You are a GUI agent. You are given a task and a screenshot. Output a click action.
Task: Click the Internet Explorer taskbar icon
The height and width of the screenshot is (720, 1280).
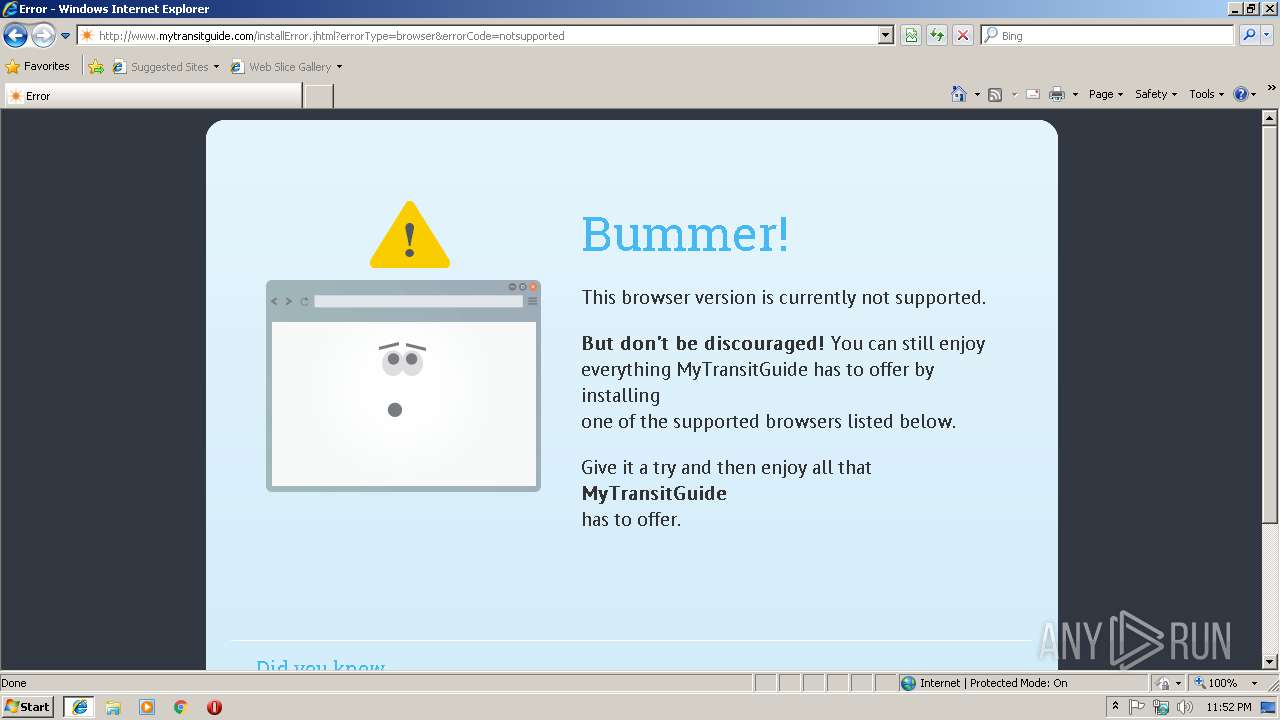tap(79, 707)
